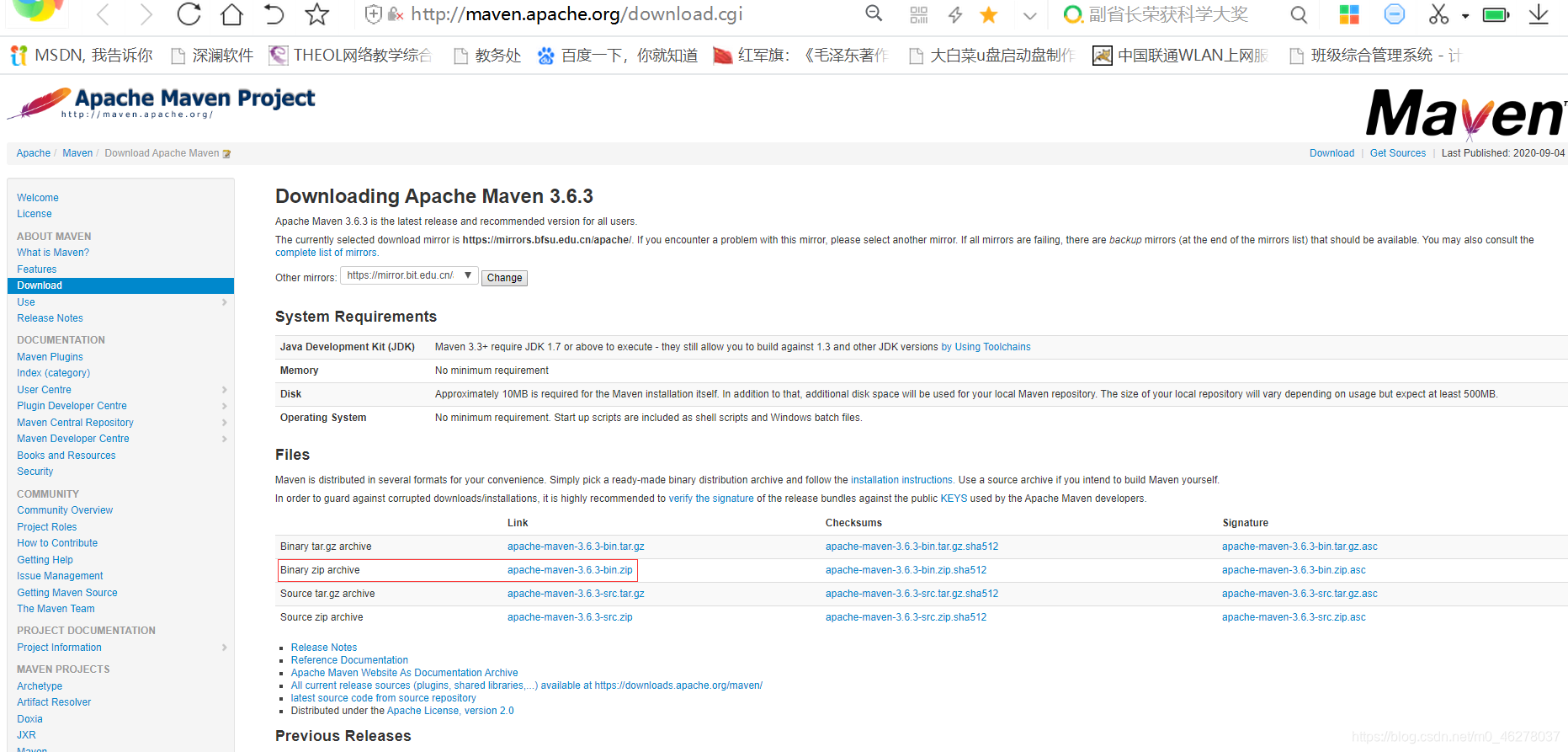Click the Apache Maven Project feather logo
The width and height of the screenshot is (1568, 752).
point(162,104)
